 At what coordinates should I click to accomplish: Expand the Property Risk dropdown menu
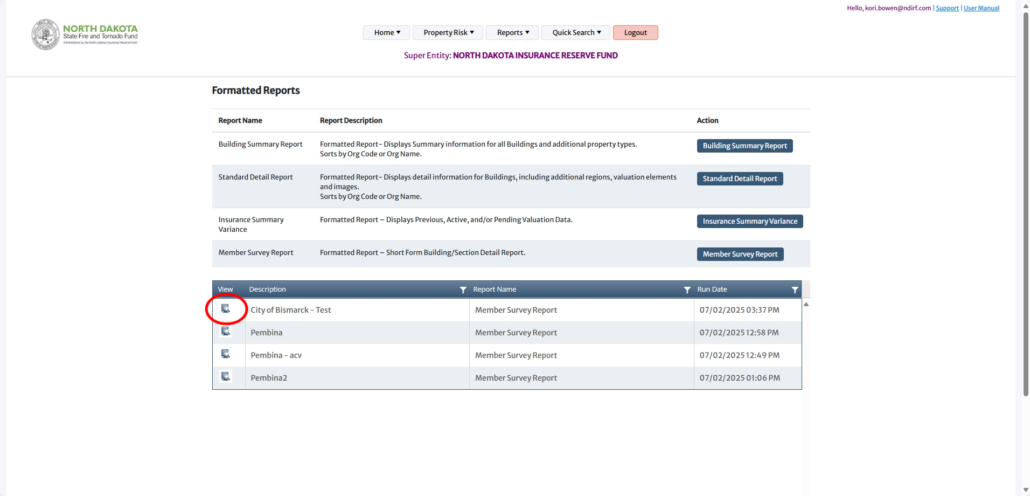tap(447, 33)
